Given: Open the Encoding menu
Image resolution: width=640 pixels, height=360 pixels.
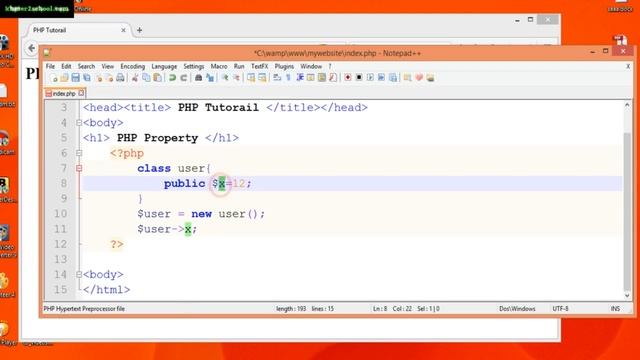Looking at the screenshot, I should pos(133,66).
